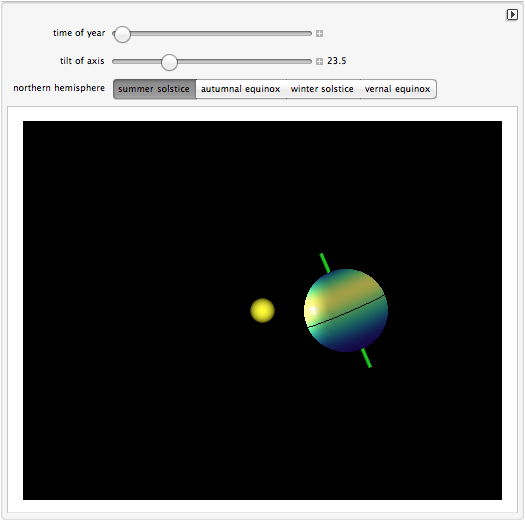Click the time of year label

[79, 33]
